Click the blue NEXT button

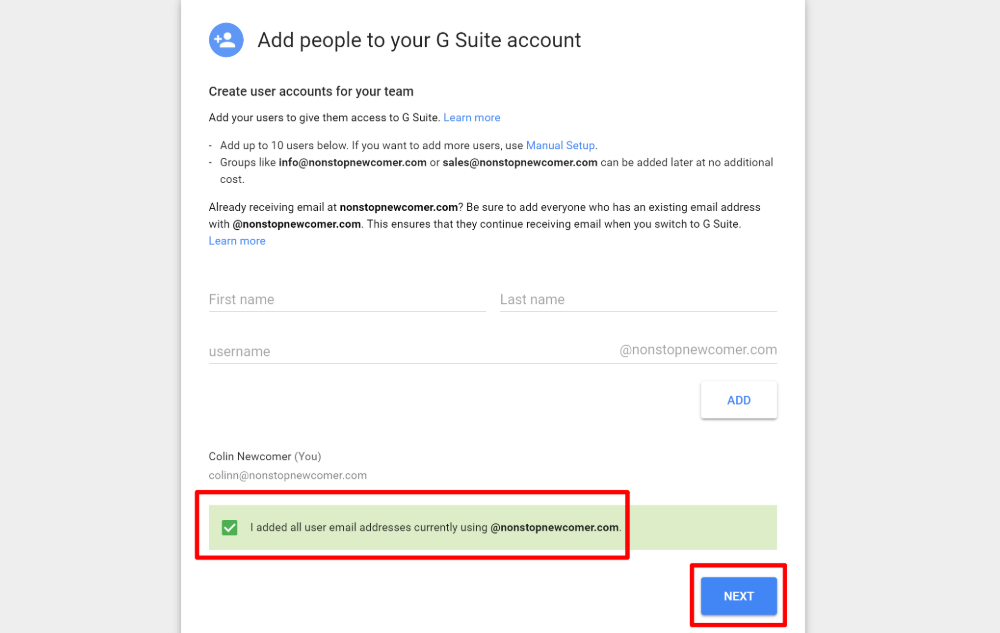point(738,596)
